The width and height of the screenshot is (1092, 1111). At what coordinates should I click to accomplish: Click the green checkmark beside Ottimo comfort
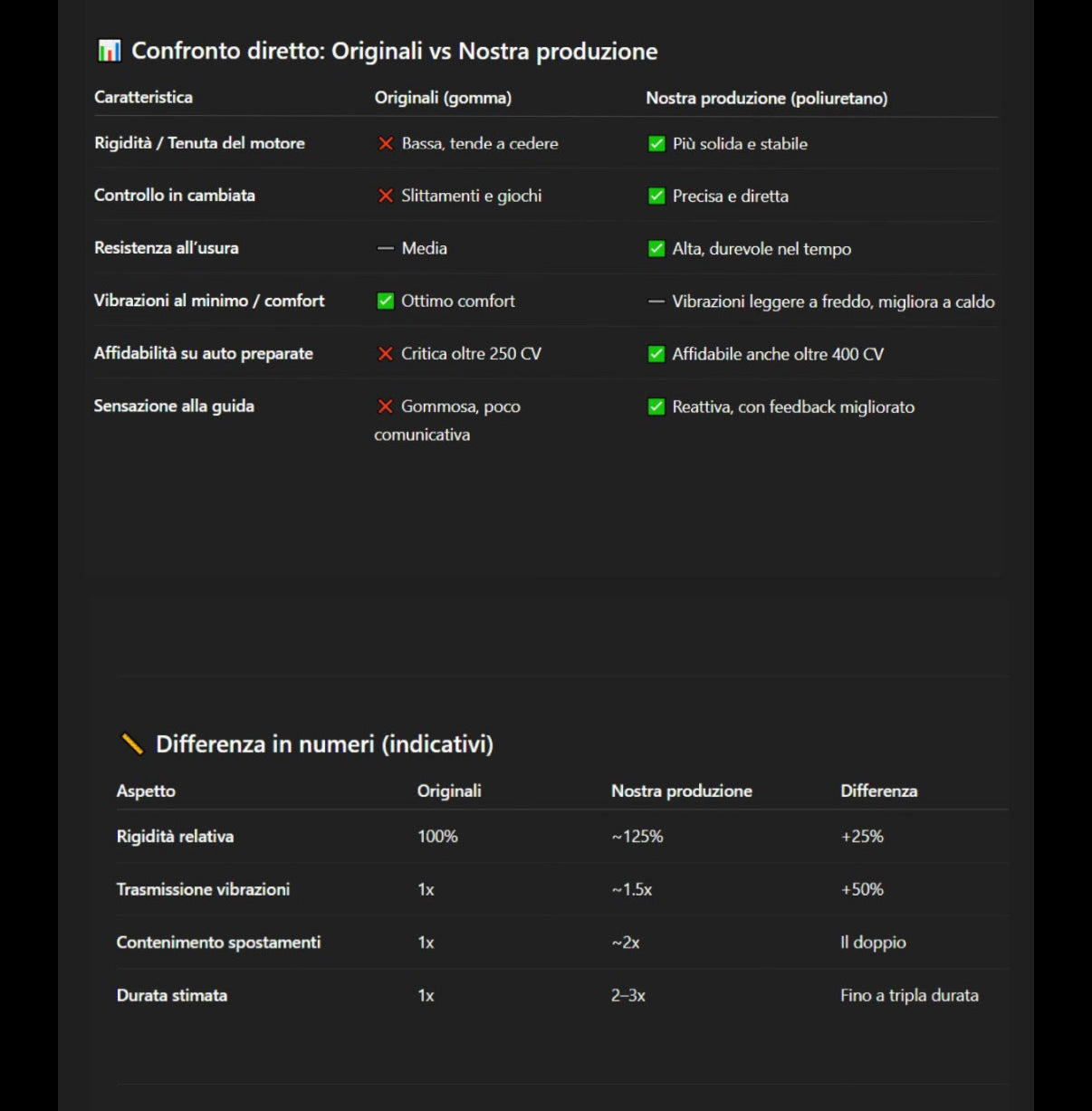tap(386, 302)
